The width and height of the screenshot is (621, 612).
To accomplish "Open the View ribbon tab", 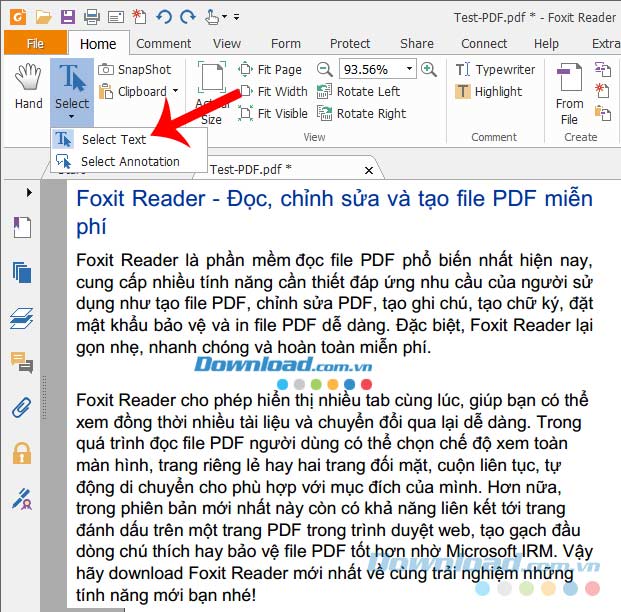I will pos(227,43).
